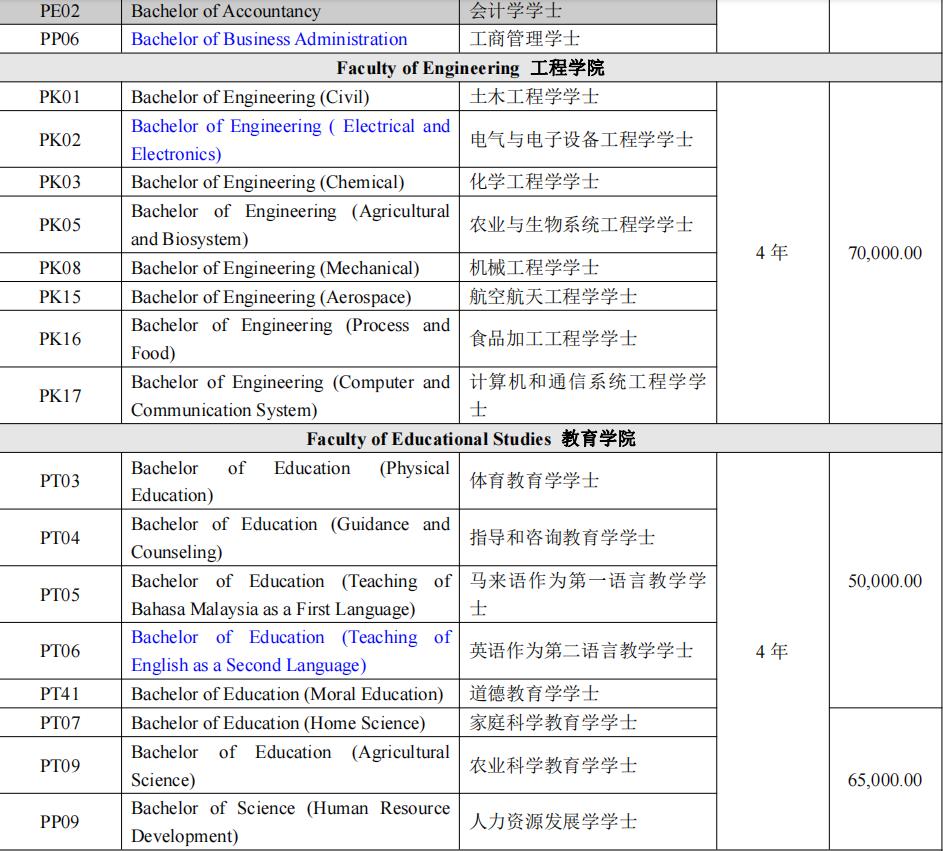This screenshot has width=943, height=851.
Task: Click the PE02 program code cell
Action: pos(59,11)
